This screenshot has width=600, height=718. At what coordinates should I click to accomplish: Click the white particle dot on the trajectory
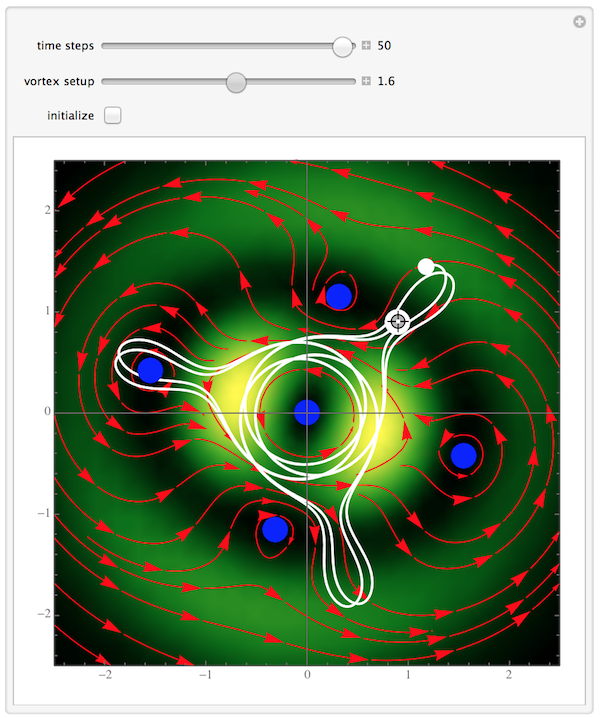click(426, 266)
